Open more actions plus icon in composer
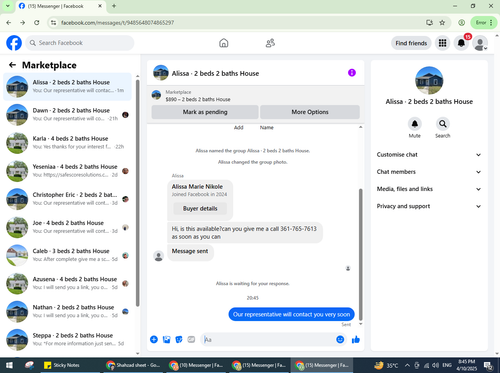Viewport: 500px width, 373px height. pyautogui.click(x=154, y=340)
